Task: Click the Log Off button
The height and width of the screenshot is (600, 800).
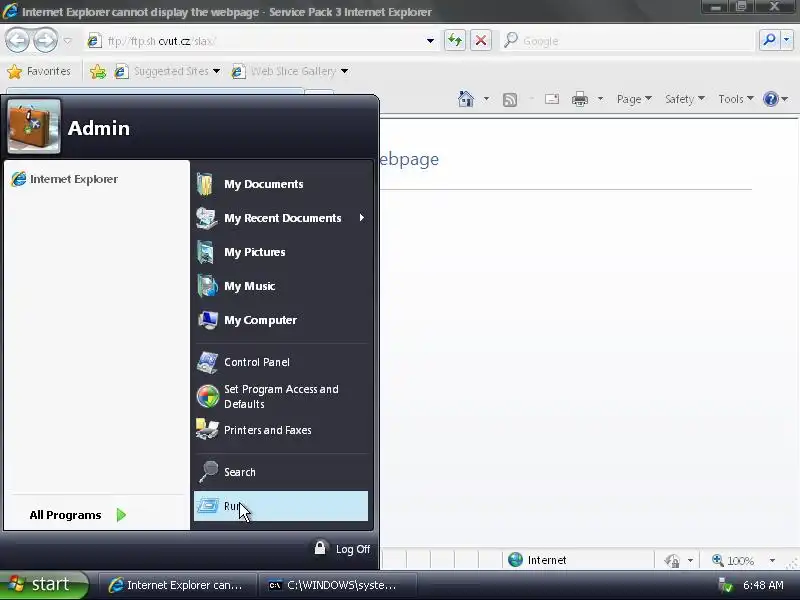Action: (x=342, y=549)
